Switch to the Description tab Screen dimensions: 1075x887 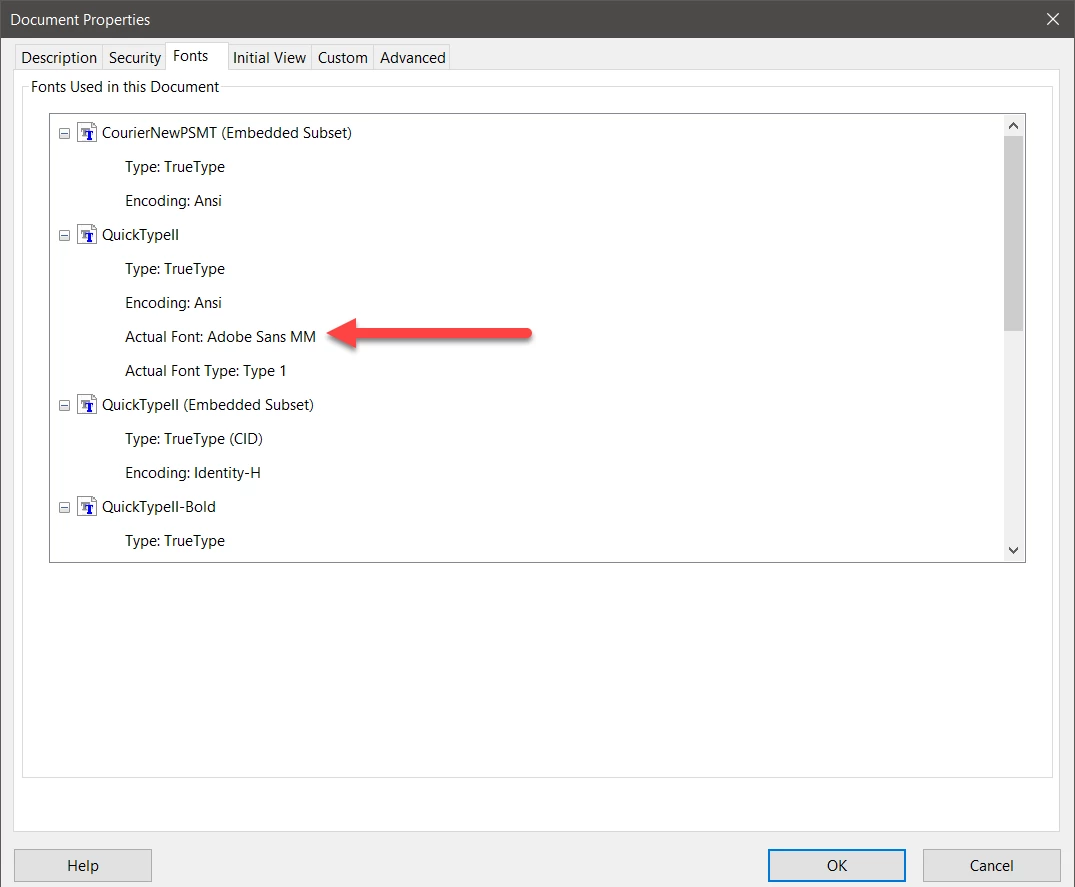coord(59,58)
